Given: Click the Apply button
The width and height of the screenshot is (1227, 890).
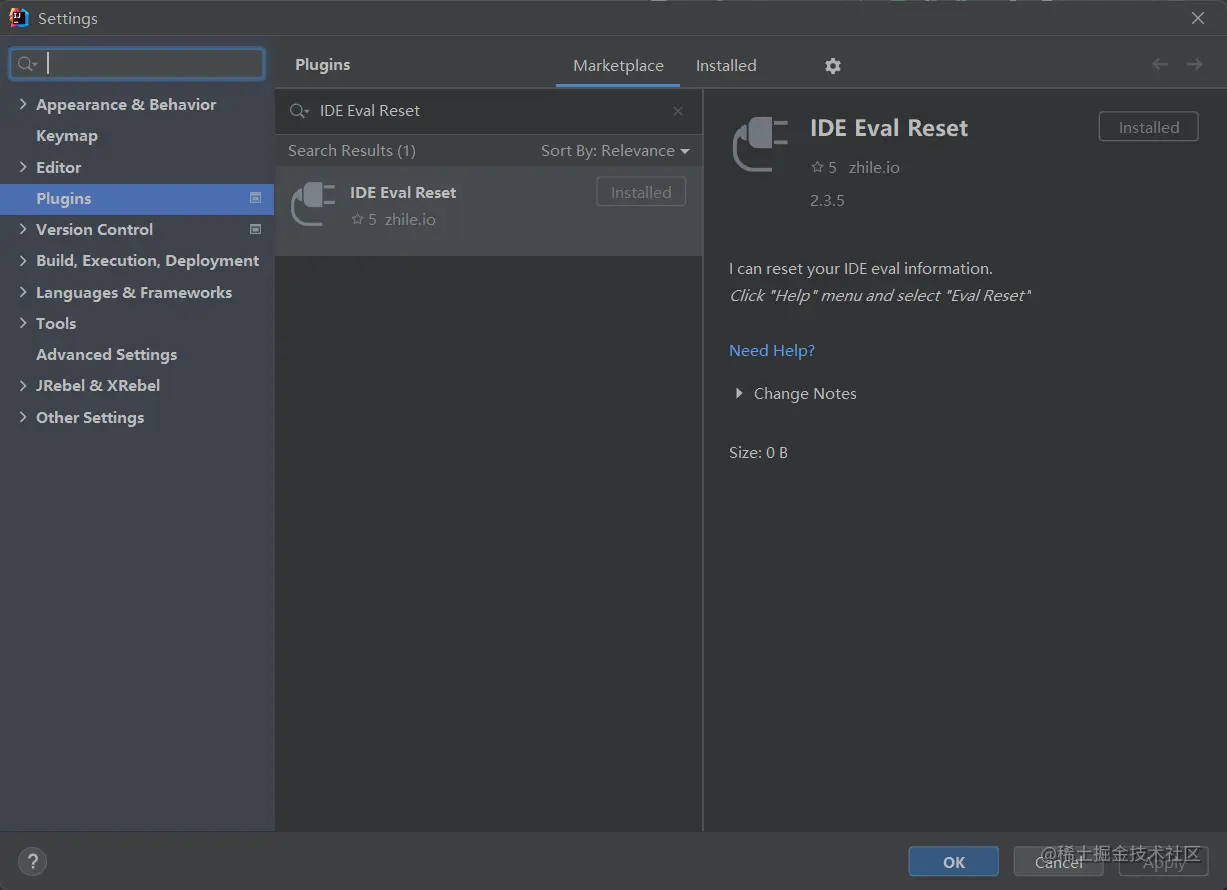Looking at the screenshot, I should pos(1164,862).
